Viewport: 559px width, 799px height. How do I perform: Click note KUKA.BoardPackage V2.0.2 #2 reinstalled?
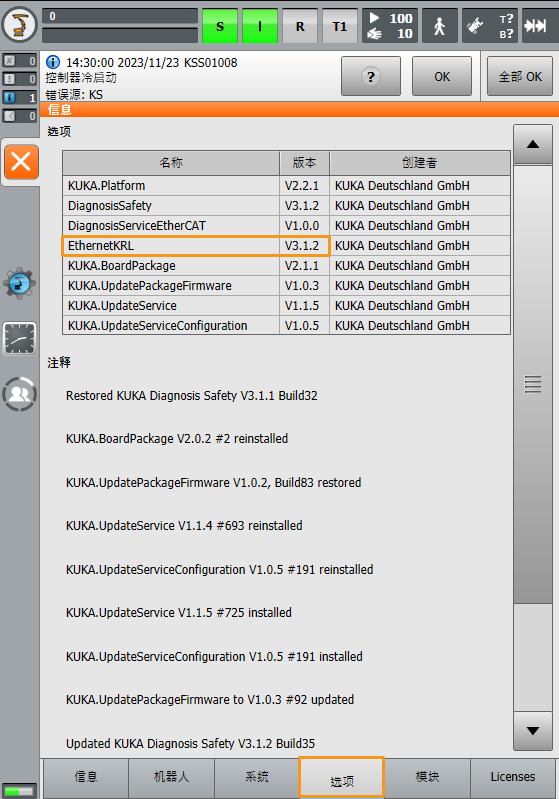point(177,439)
